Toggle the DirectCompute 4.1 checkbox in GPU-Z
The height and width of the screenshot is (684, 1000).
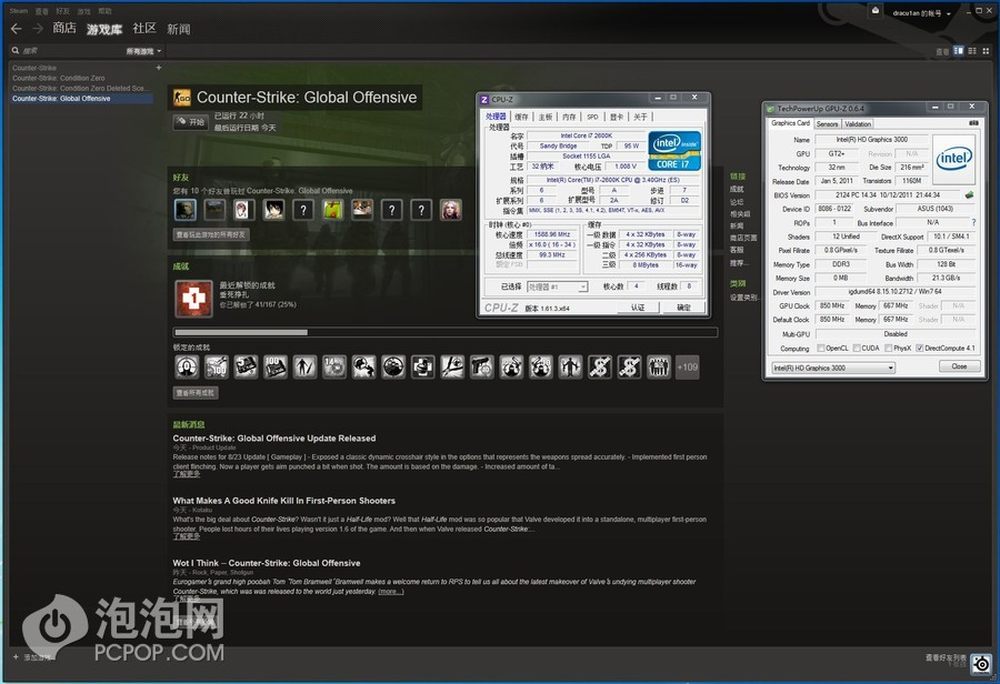(919, 348)
